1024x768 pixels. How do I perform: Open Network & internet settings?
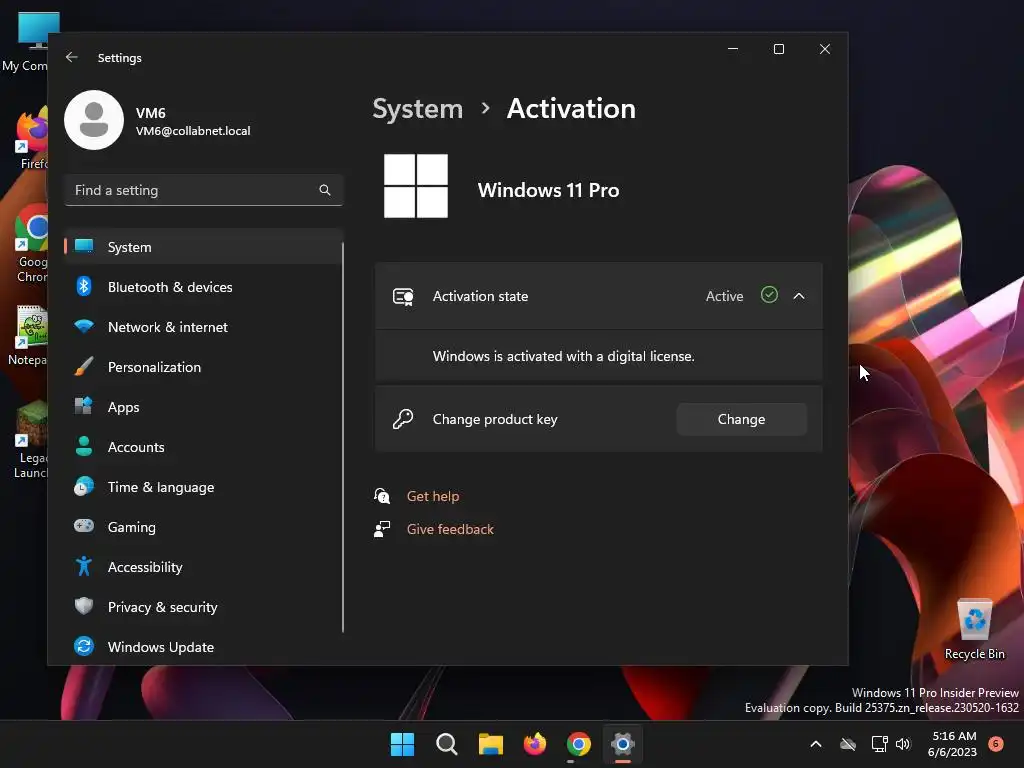[203, 327]
